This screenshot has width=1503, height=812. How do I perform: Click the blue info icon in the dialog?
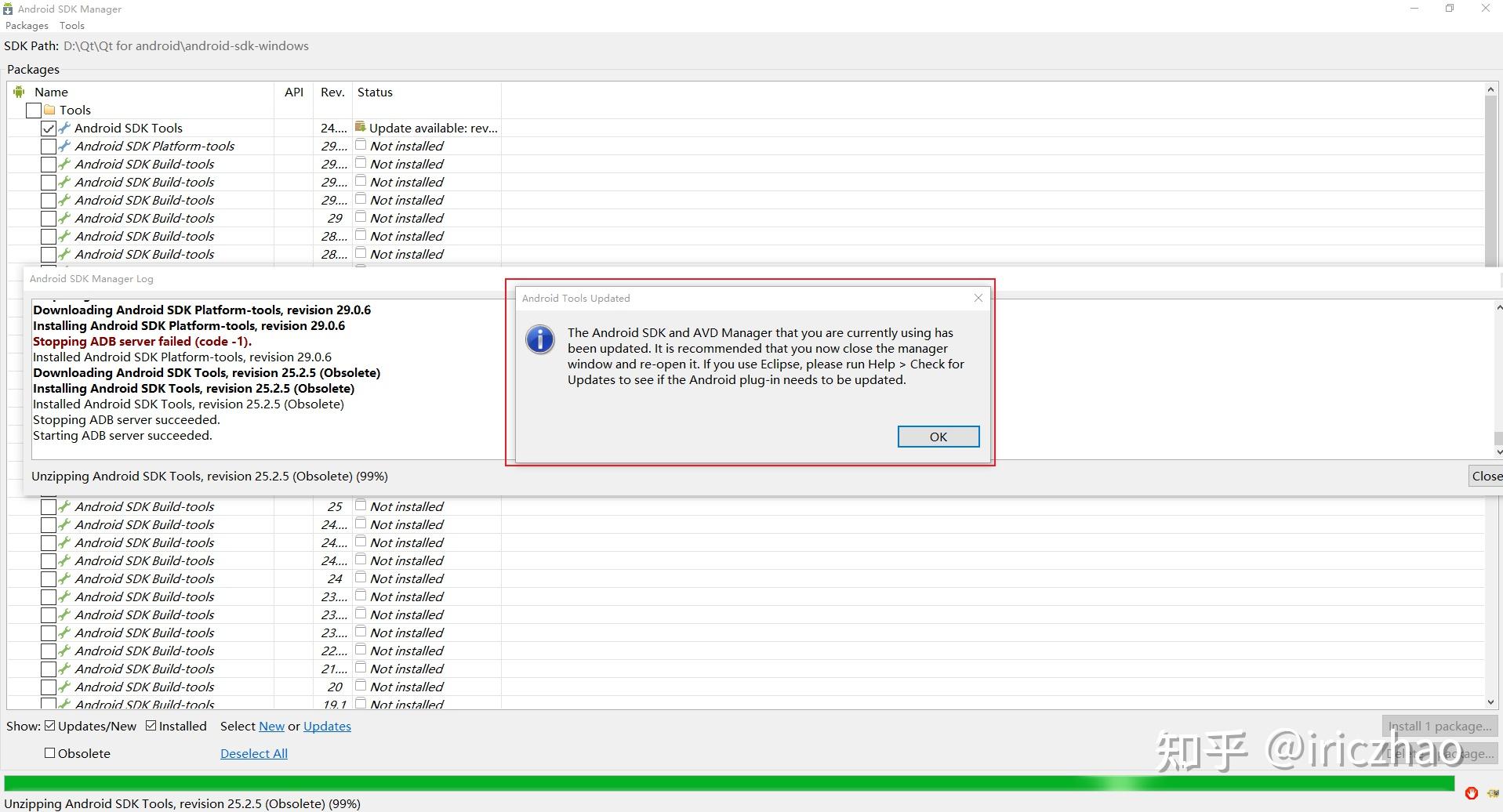pyautogui.click(x=540, y=340)
